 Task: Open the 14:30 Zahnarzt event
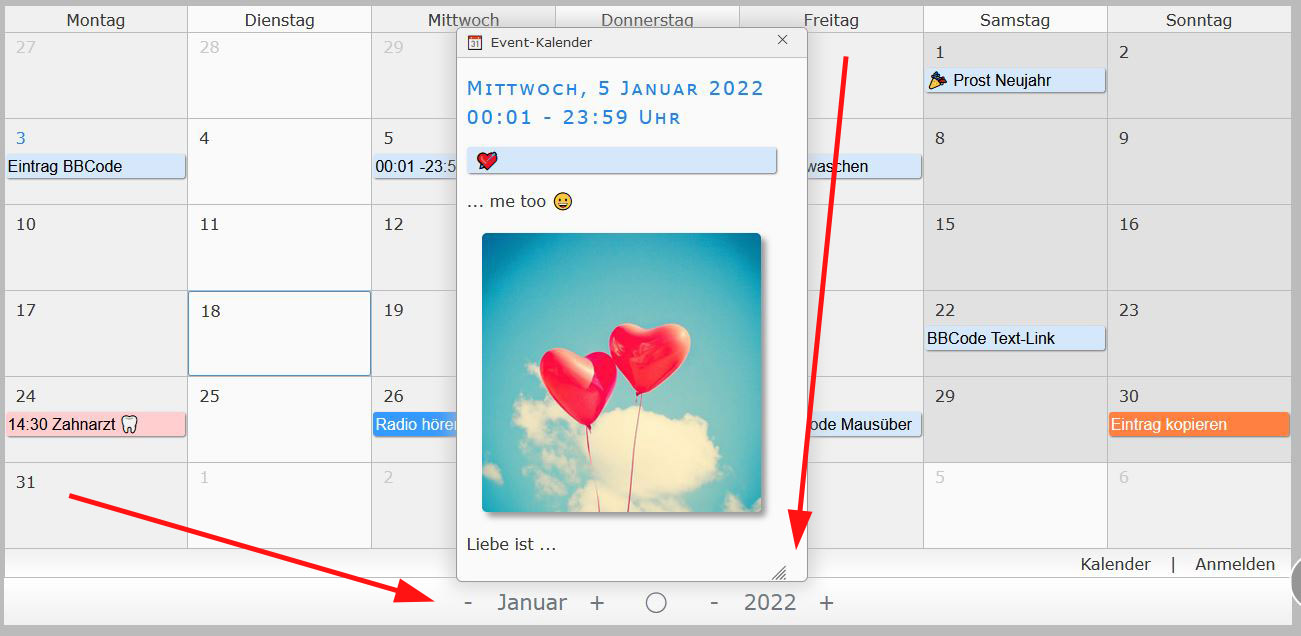(x=95, y=424)
